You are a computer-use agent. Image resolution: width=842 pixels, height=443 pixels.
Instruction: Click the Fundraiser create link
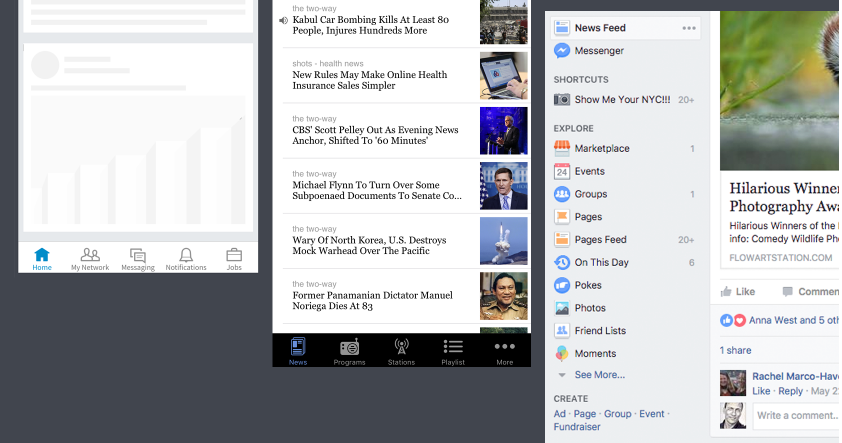pos(577,427)
